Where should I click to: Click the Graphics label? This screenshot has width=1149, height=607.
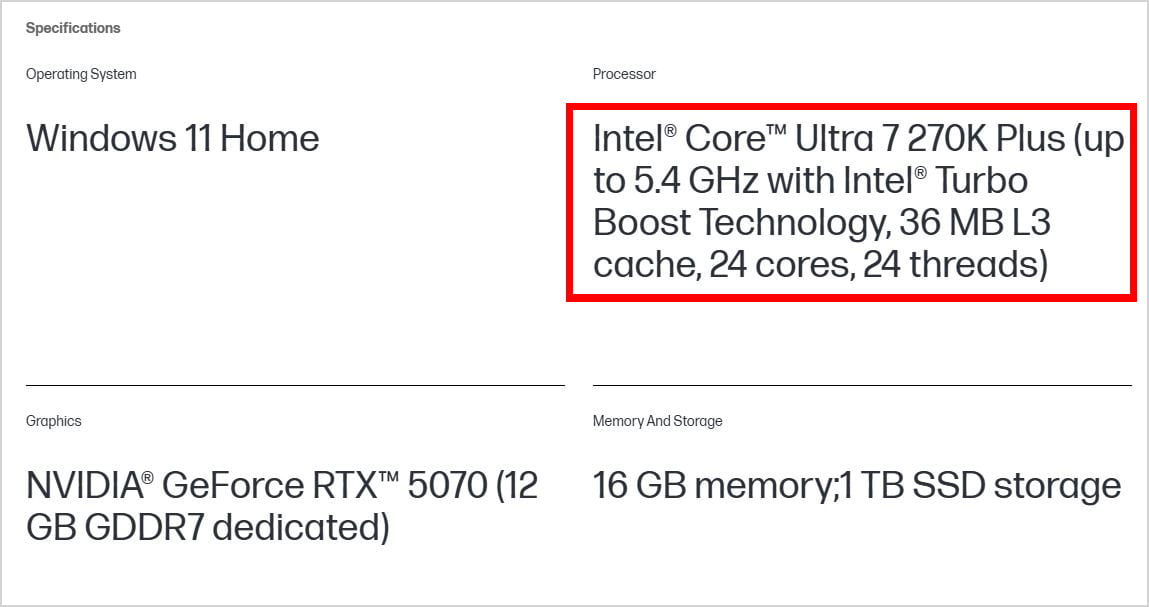click(53, 421)
